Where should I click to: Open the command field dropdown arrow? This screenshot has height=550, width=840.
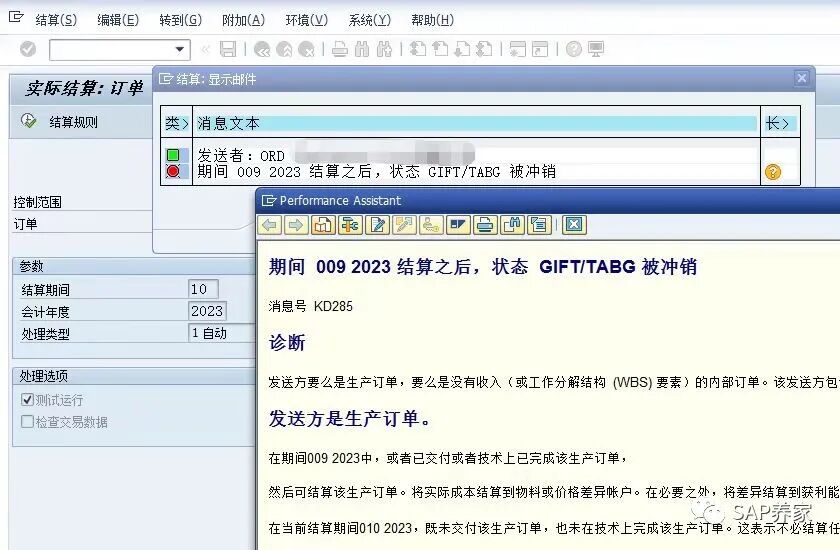click(180, 50)
